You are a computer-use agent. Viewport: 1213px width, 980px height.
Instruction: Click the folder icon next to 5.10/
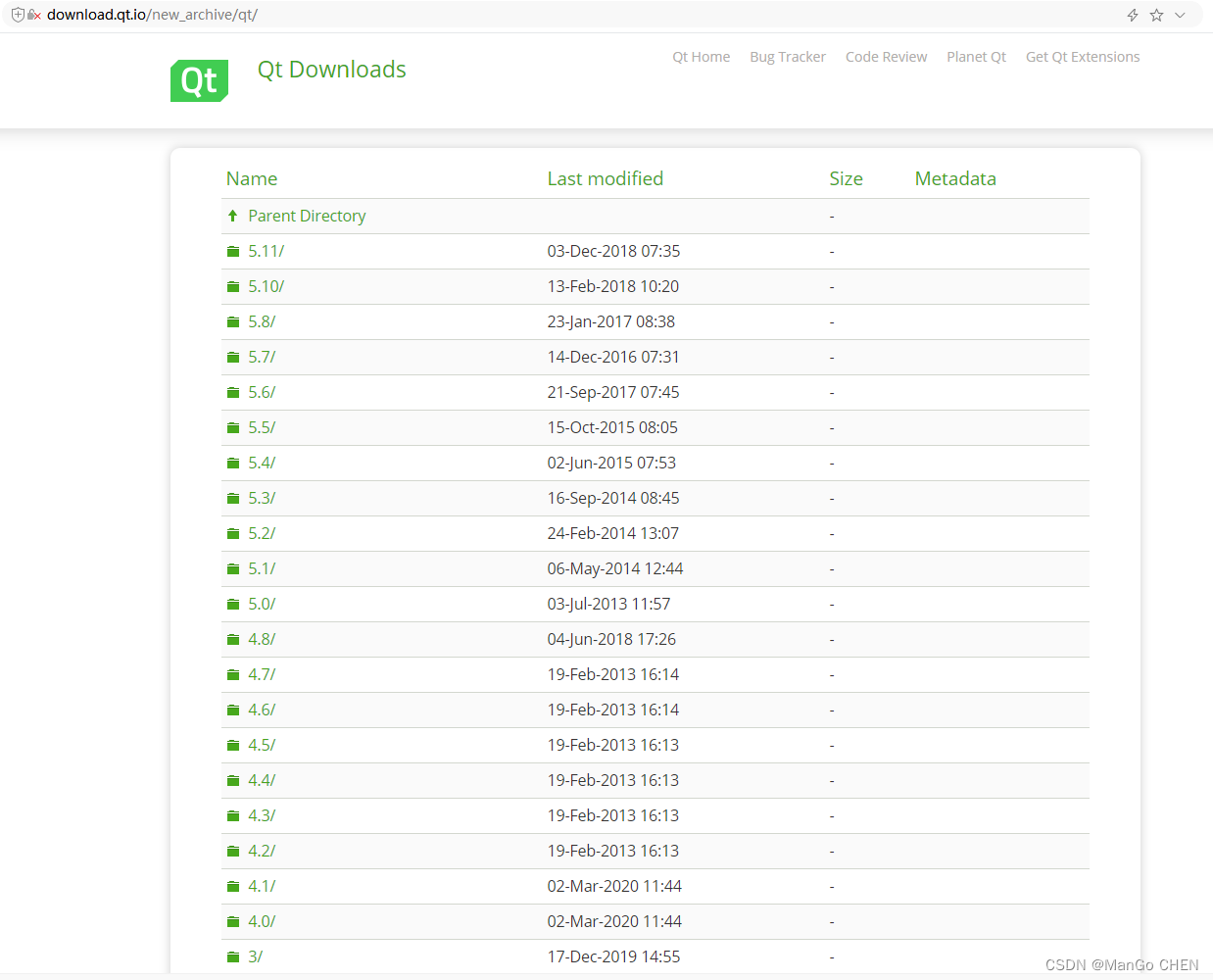tap(233, 287)
